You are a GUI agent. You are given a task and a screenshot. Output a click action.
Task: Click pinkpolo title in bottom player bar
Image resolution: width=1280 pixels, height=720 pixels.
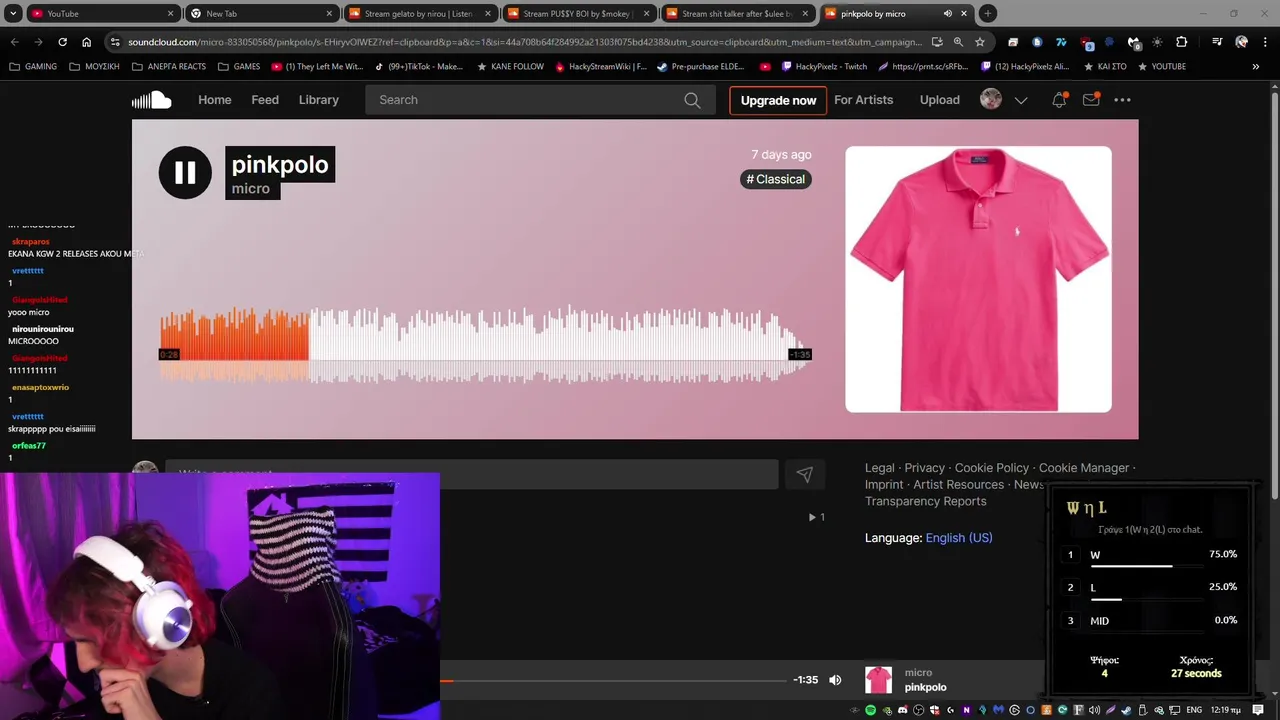[926, 688]
